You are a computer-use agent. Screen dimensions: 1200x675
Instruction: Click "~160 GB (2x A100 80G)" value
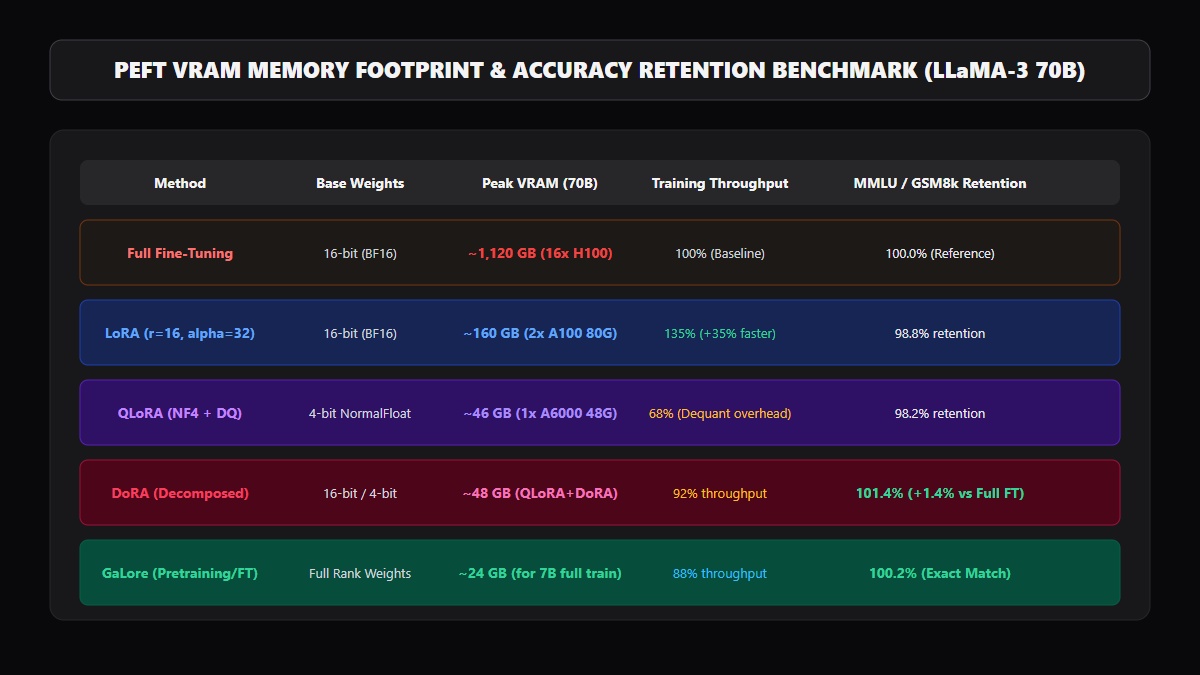click(540, 333)
